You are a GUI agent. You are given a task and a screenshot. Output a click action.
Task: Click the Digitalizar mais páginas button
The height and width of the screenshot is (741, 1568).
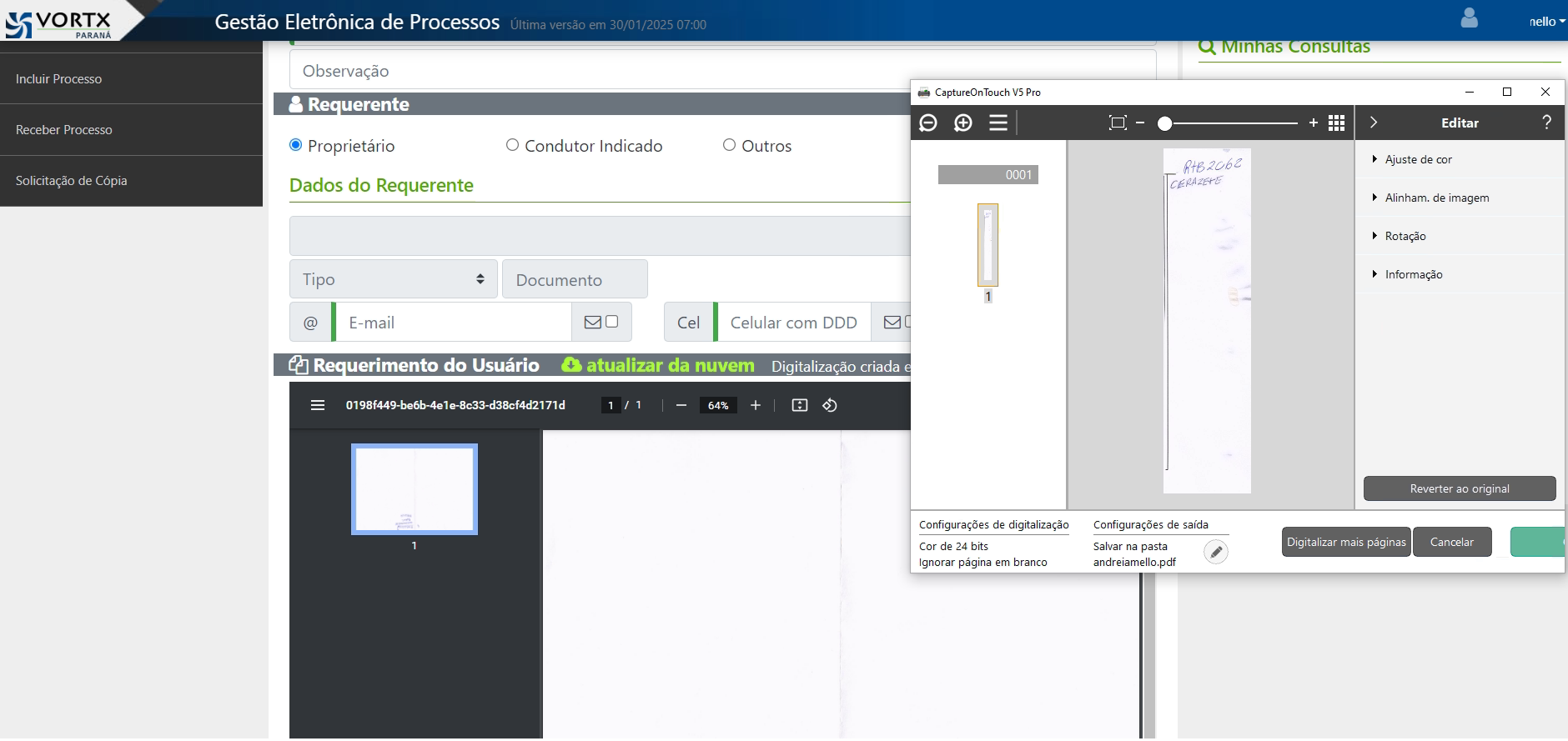(1346, 542)
